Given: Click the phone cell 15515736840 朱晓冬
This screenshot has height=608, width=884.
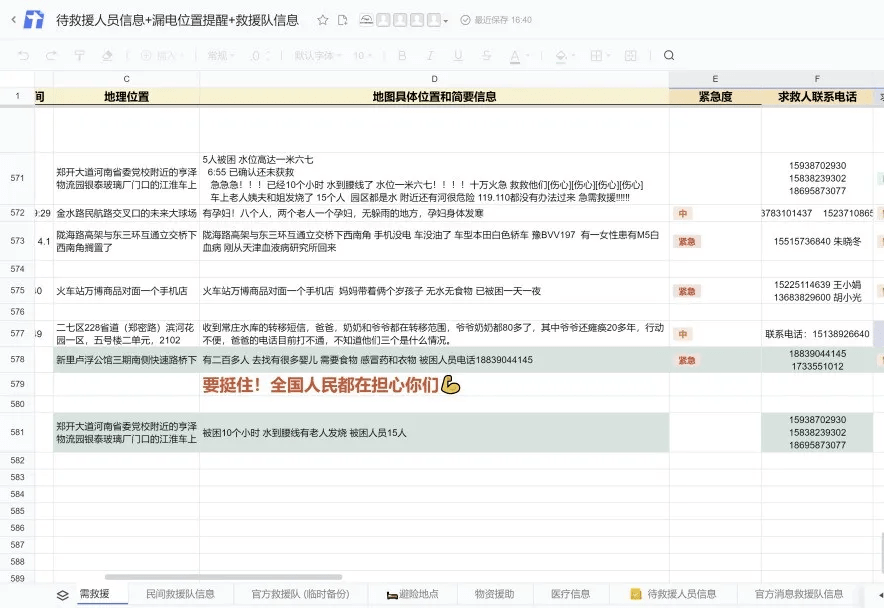Looking at the screenshot, I should point(817,241).
